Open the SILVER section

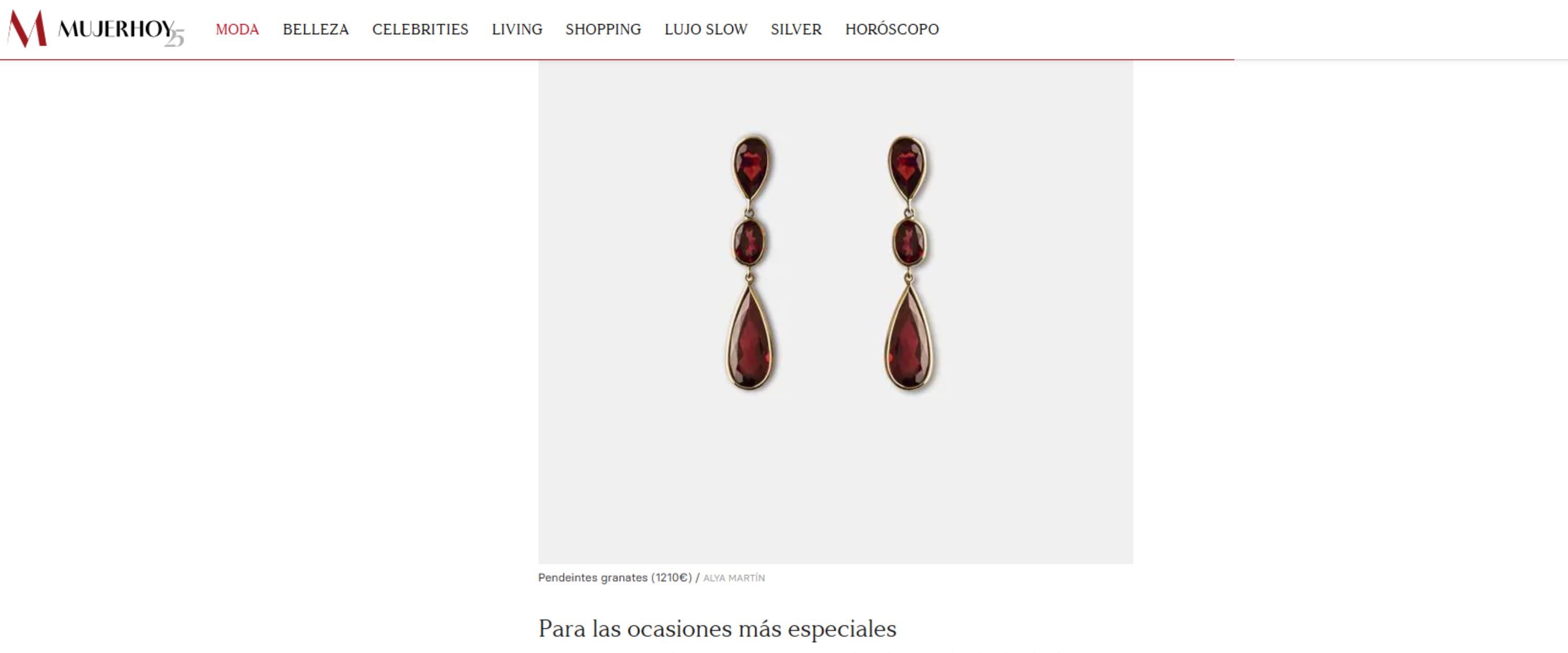coord(796,29)
